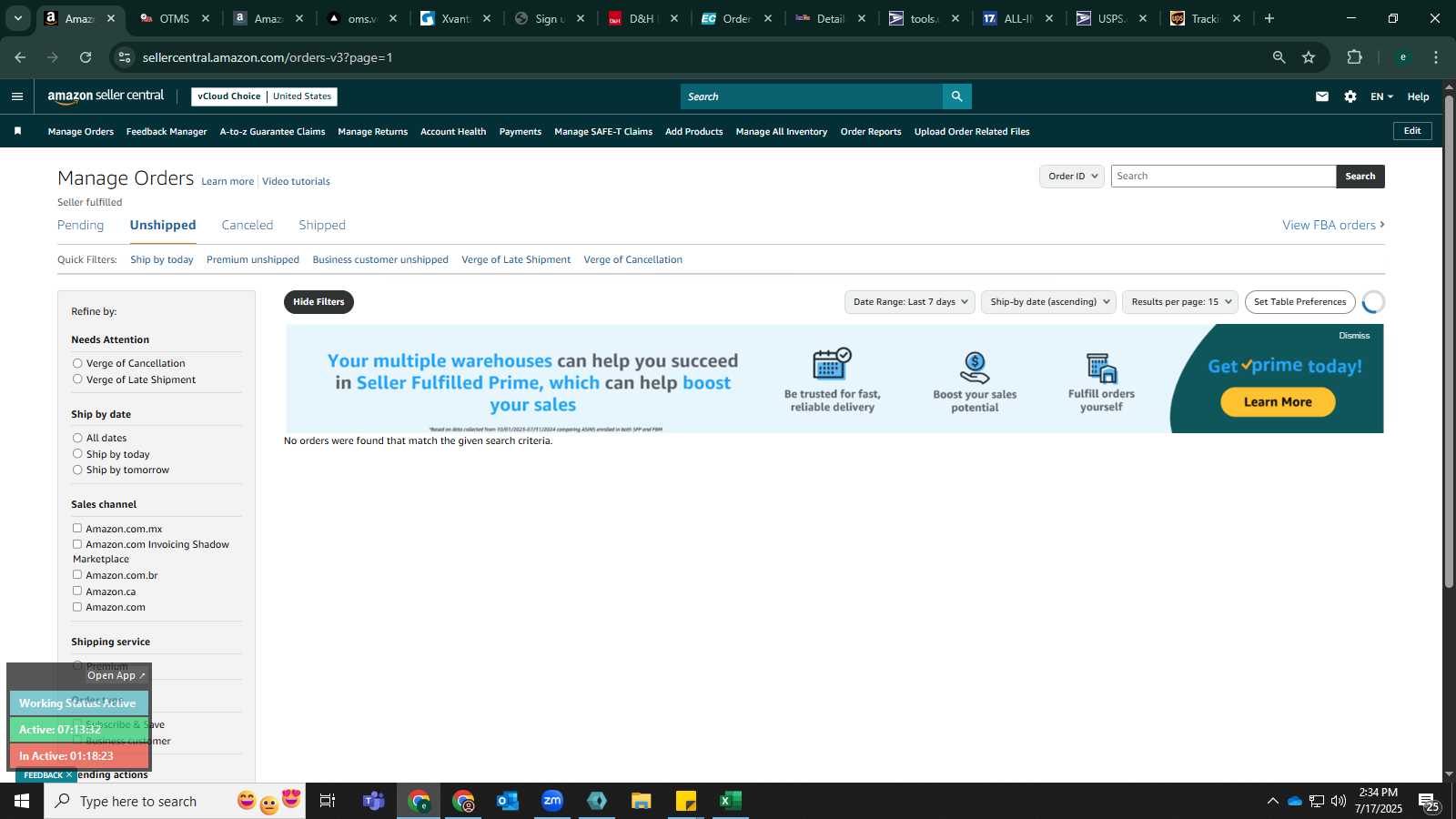The height and width of the screenshot is (819, 1456).
Task: Open a new browser tab
Action: (1269, 18)
